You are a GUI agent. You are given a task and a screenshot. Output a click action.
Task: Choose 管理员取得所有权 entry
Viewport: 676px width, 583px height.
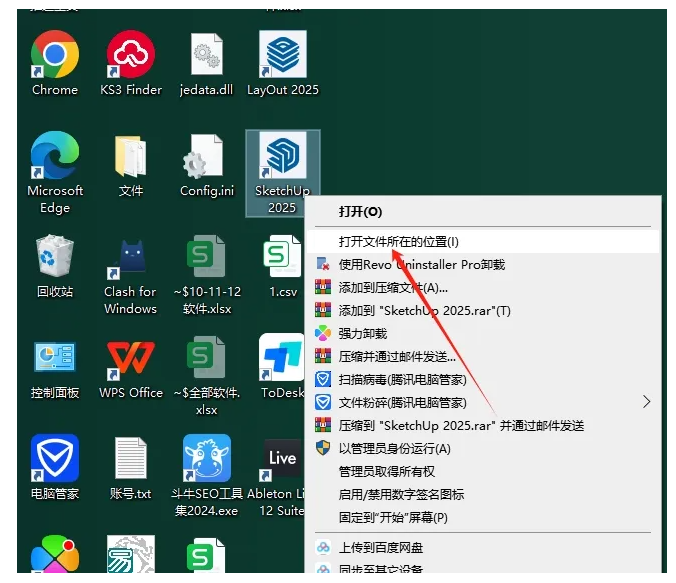pyautogui.click(x=483, y=471)
